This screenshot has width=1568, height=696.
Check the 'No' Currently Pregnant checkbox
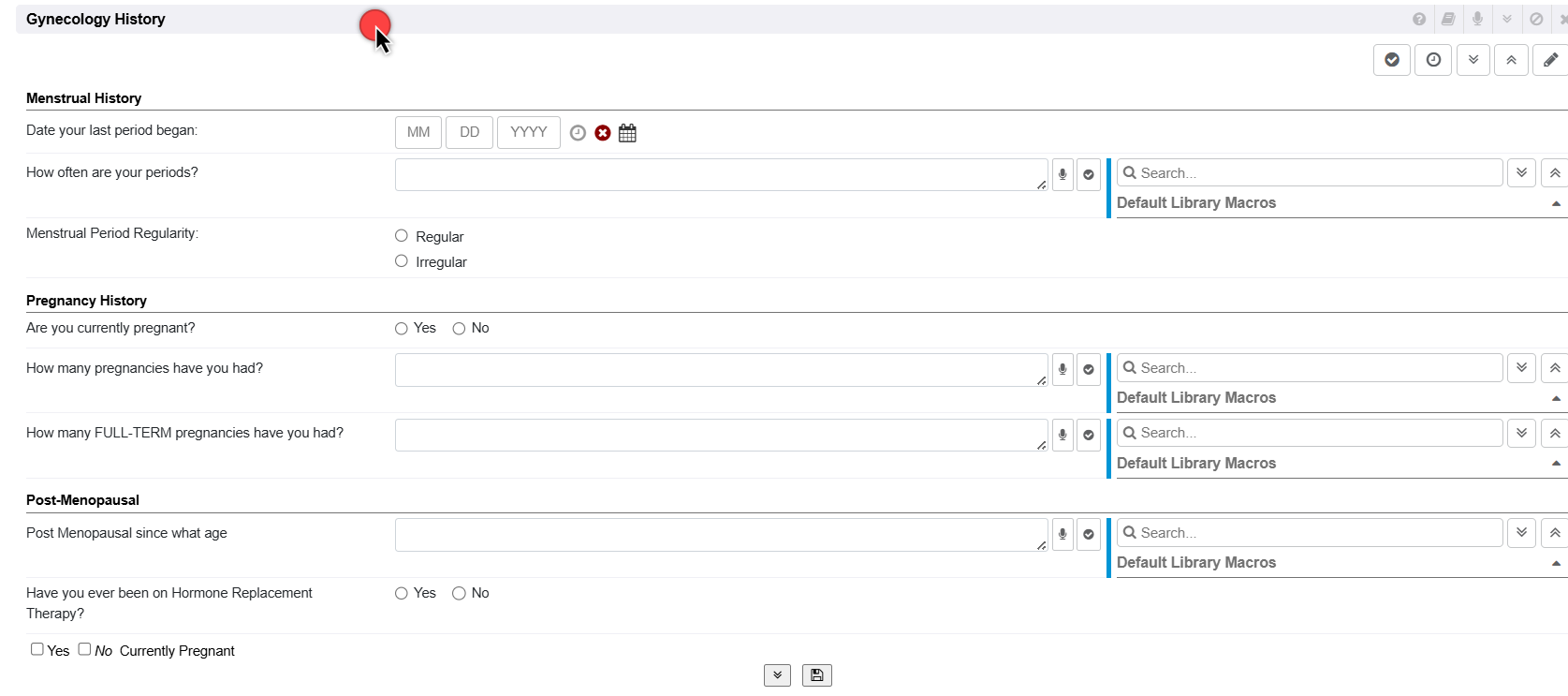pos(84,649)
